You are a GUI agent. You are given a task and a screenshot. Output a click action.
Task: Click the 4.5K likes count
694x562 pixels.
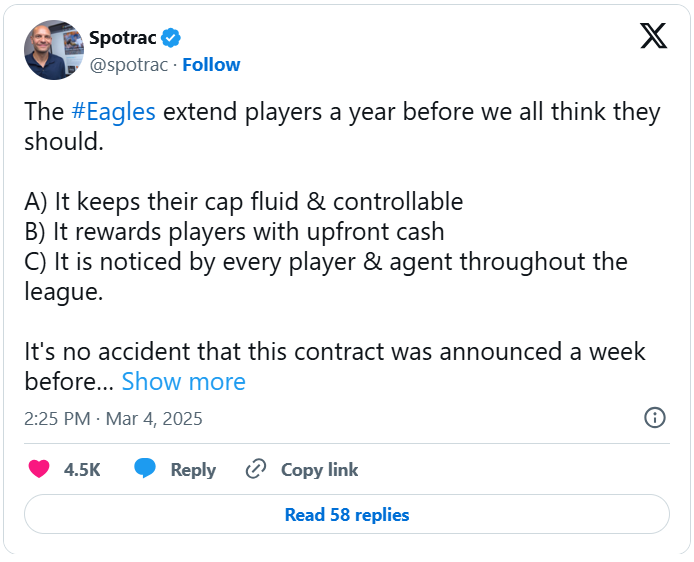point(82,469)
